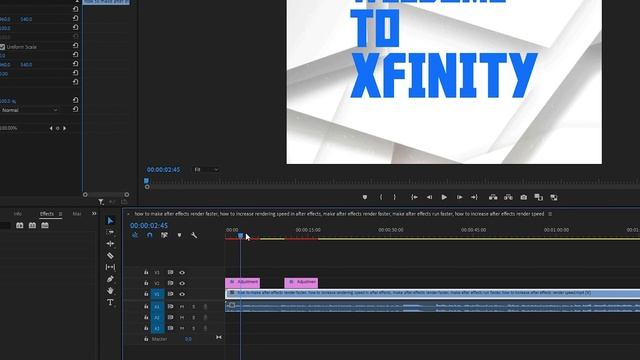Toggle V3 track output eye
640x360 pixels.
point(182,272)
